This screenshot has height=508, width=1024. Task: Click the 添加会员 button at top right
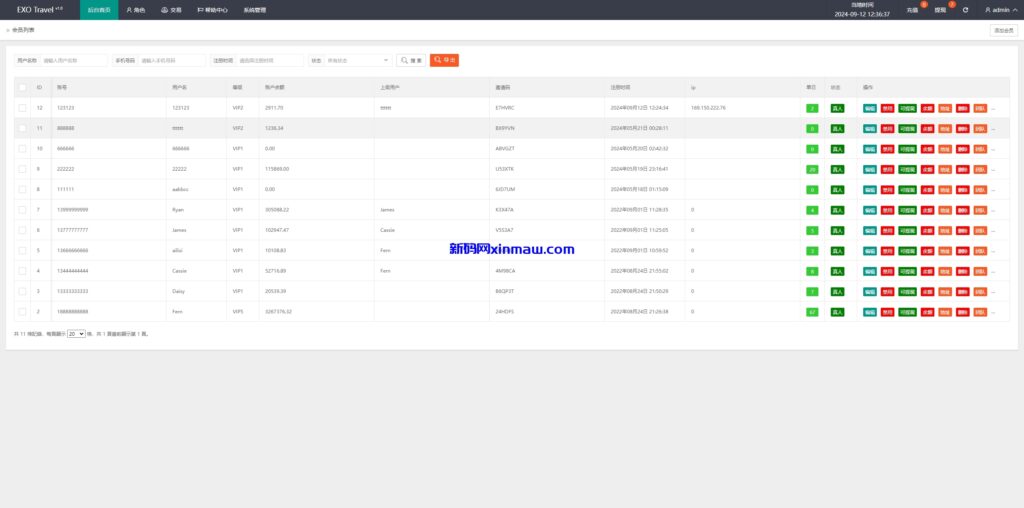point(1003,30)
